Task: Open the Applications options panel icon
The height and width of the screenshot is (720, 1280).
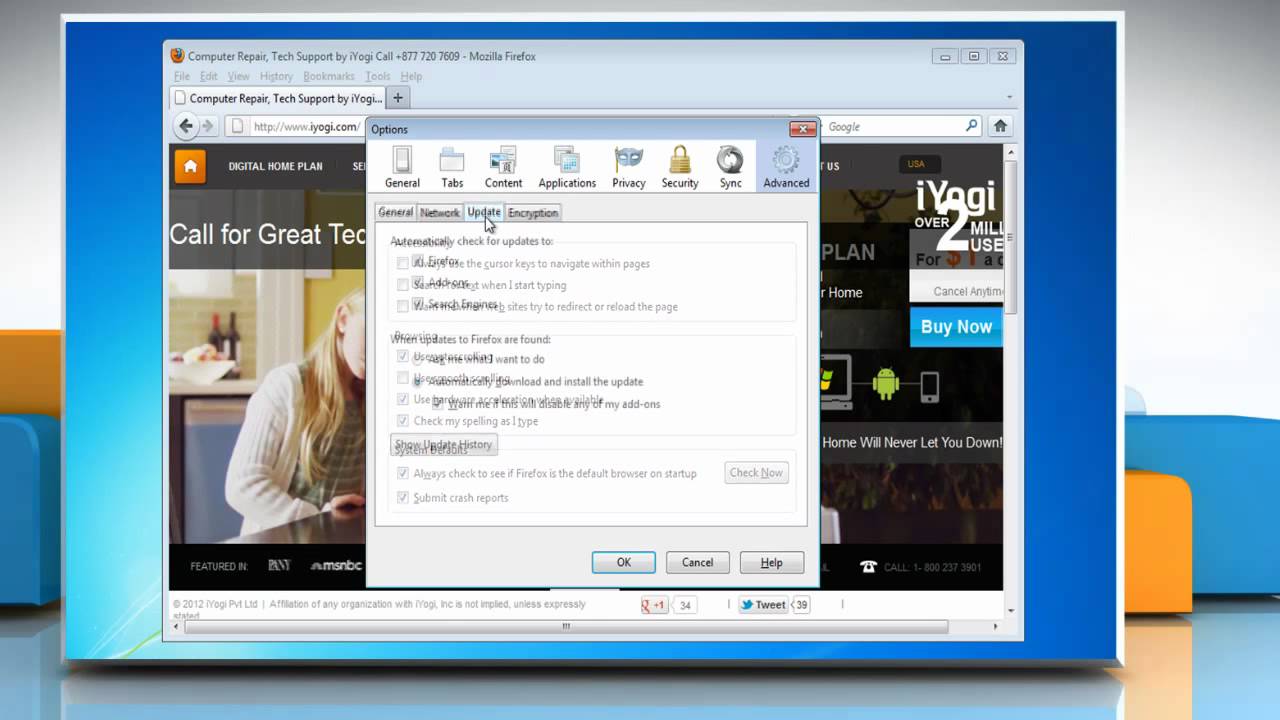Action: pyautogui.click(x=567, y=167)
